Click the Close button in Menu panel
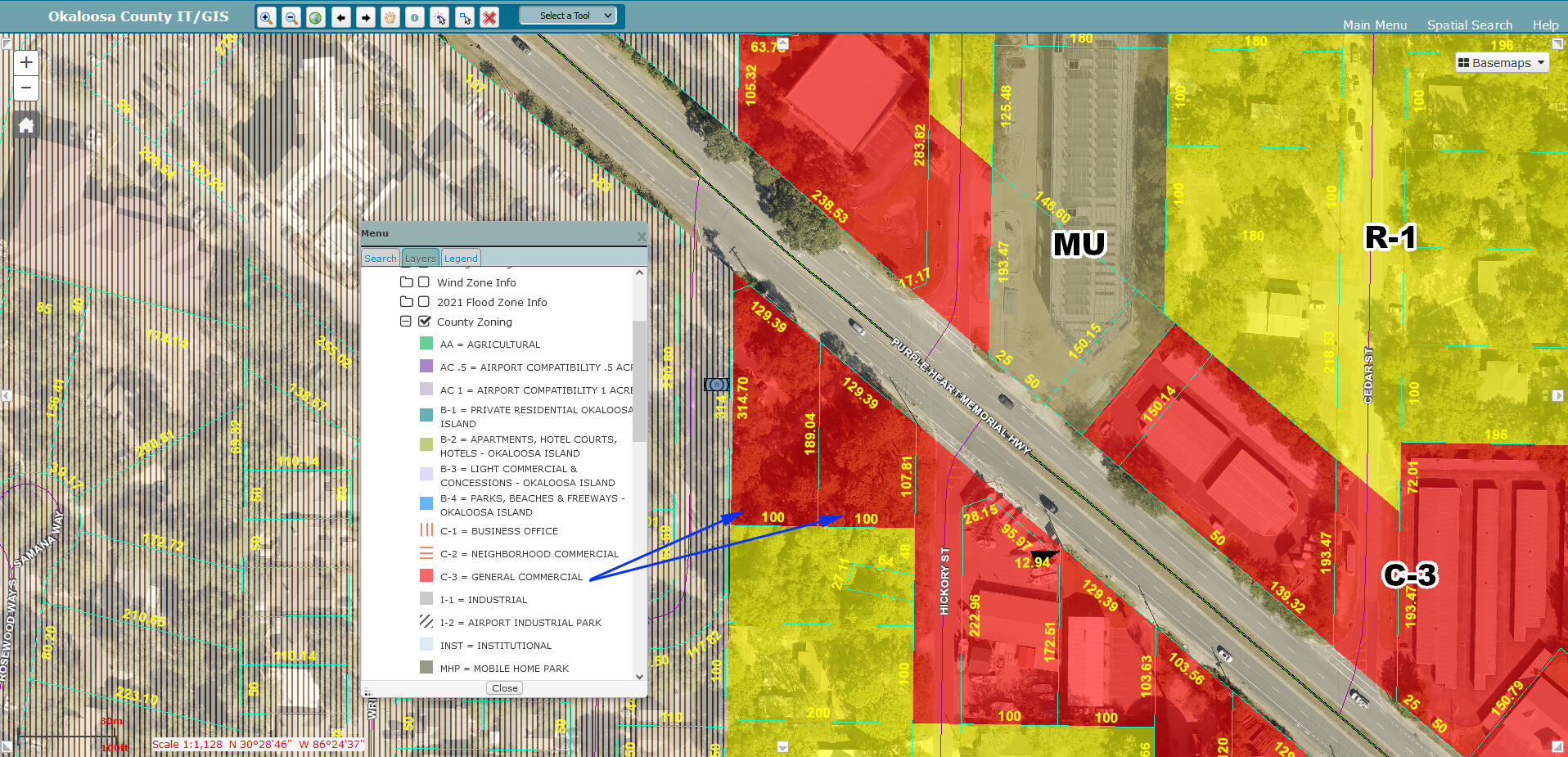 coord(504,688)
